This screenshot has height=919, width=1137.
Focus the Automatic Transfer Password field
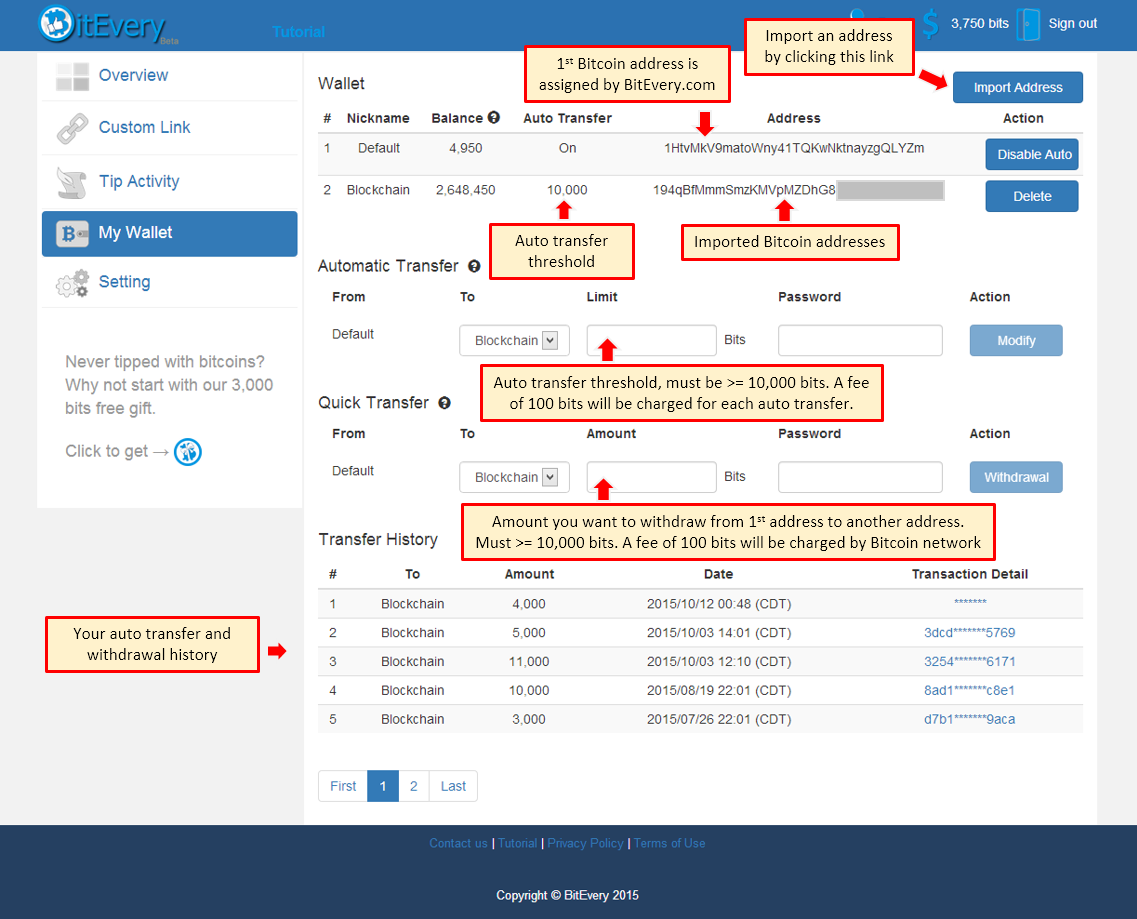pos(860,340)
